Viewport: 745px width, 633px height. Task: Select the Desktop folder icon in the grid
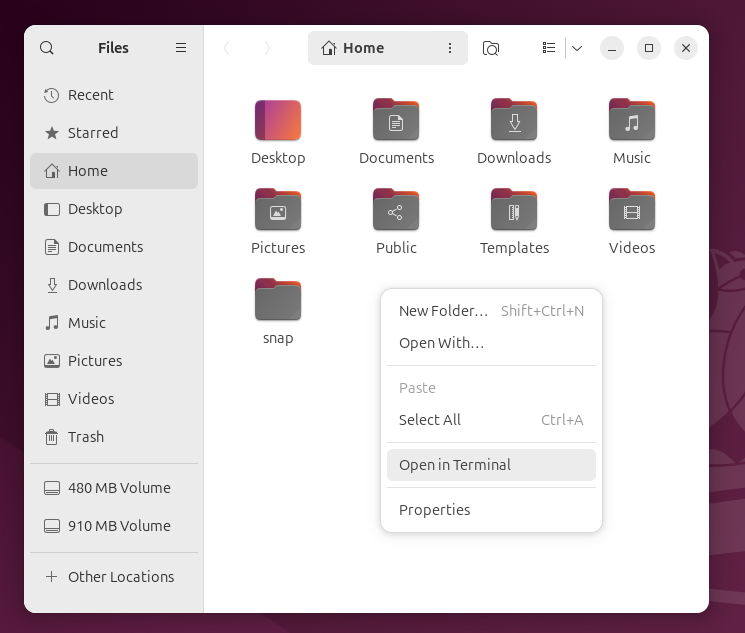(x=278, y=120)
